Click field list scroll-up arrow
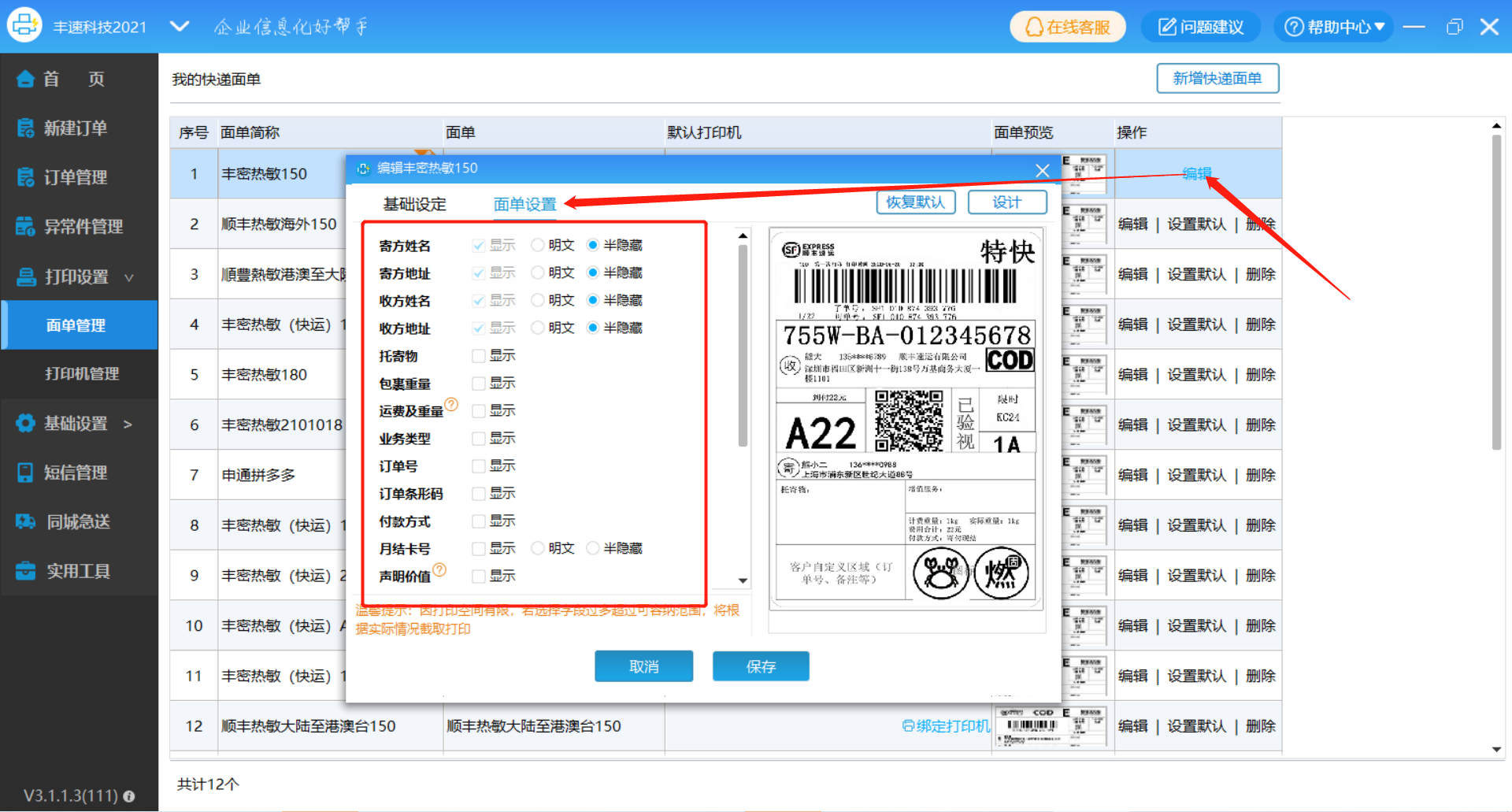Viewport: 1512px width, 812px height. (x=743, y=235)
